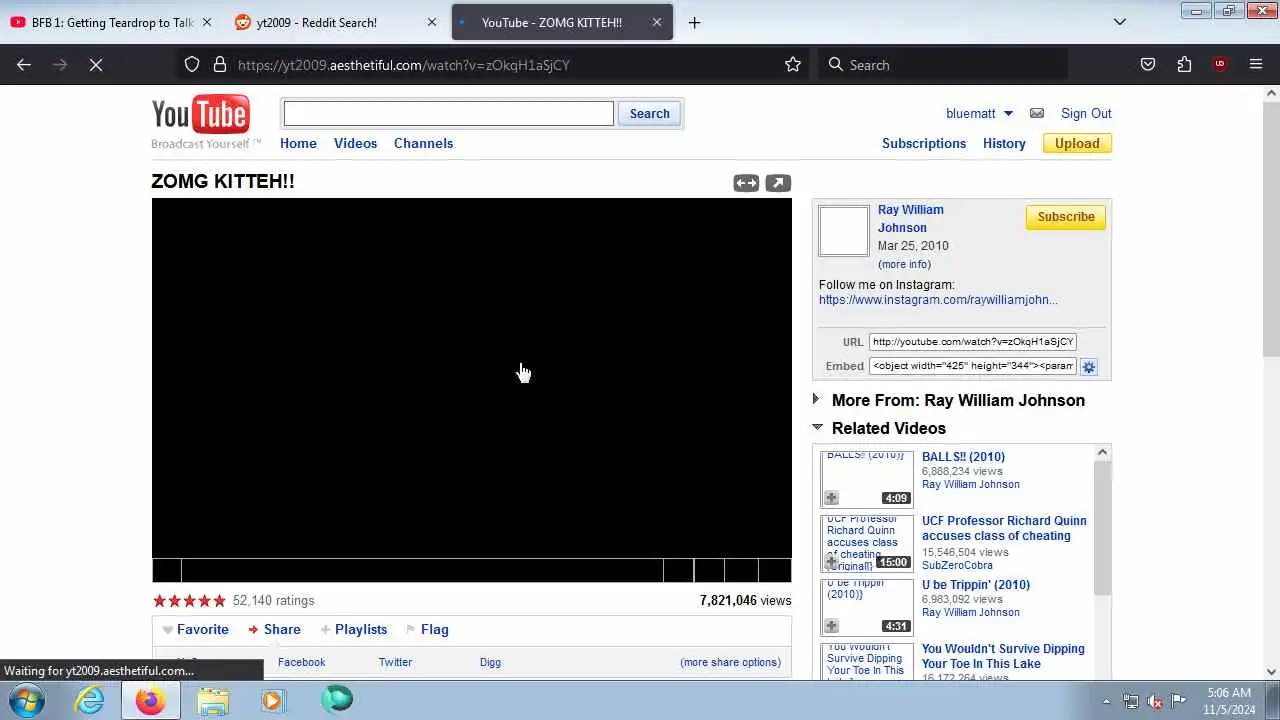Click the black video player area

pyautogui.click(x=471, y=378)
